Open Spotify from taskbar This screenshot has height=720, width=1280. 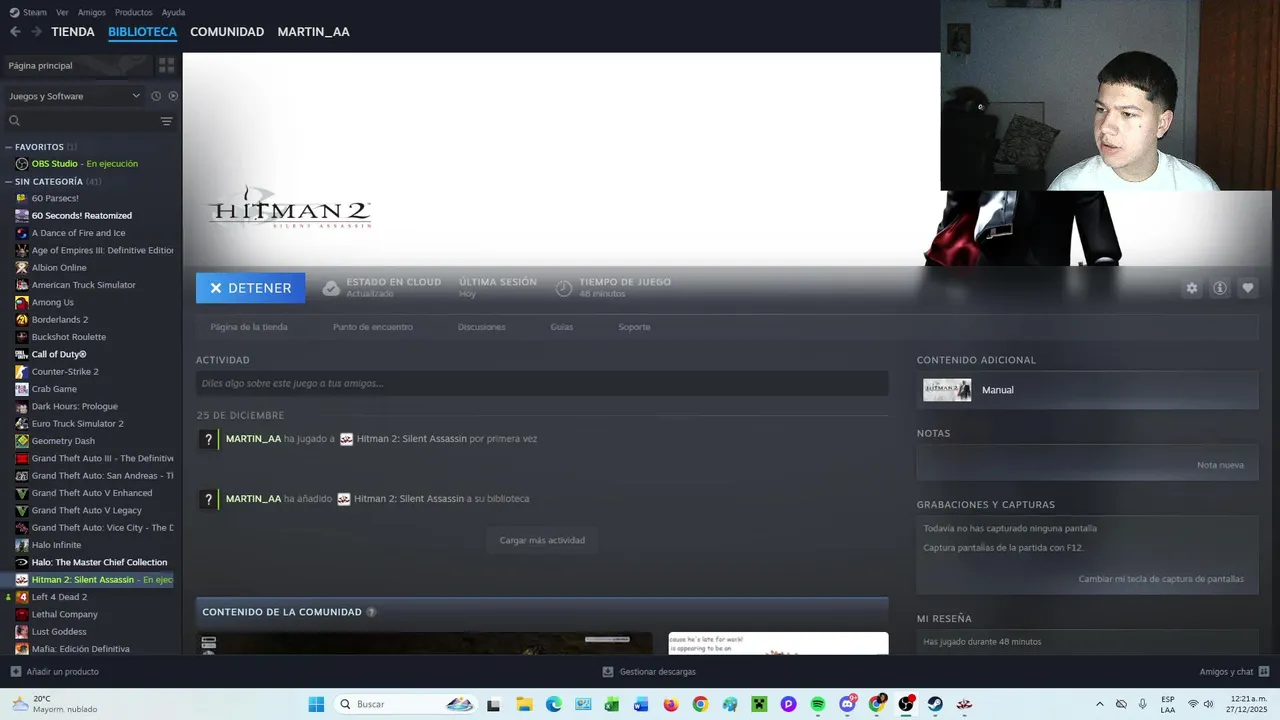click(x=818, y=704)
